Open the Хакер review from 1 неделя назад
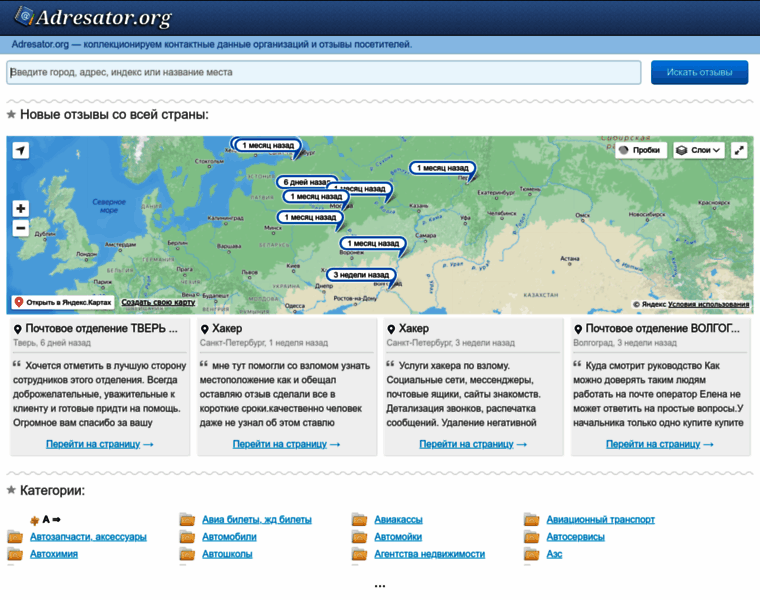760x600 pixels. 227,329
